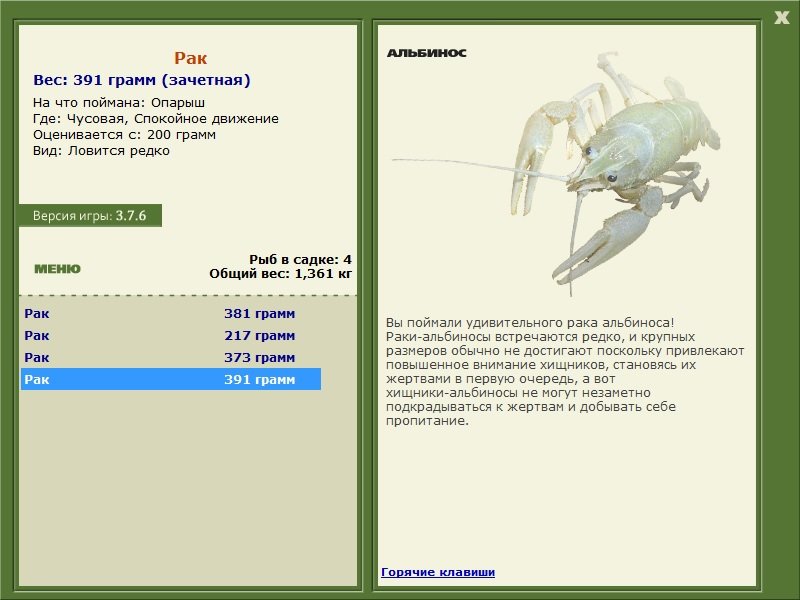Click the АЛЬБИНОС heading
800x600 pixels.
(x=426, y=53)
